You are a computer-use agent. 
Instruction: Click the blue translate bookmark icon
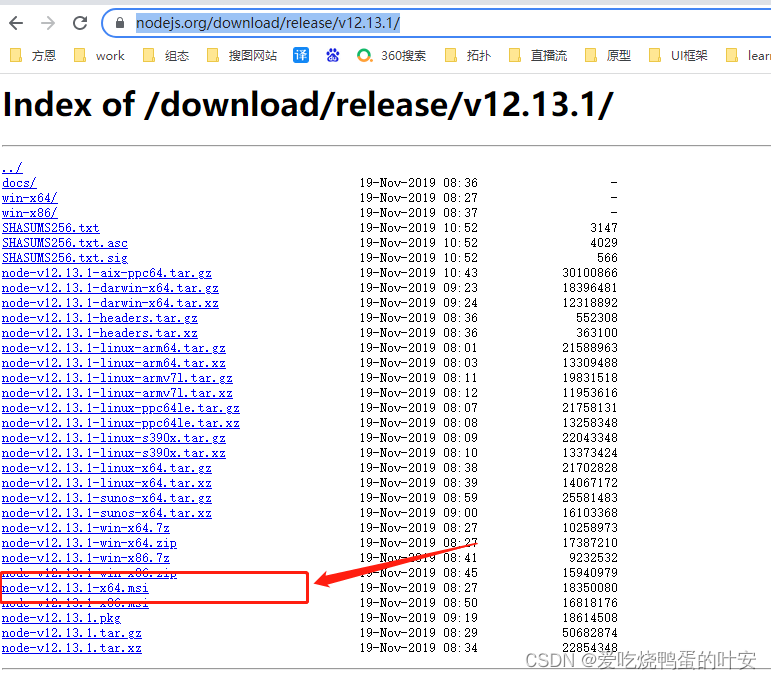coord(301,55)
